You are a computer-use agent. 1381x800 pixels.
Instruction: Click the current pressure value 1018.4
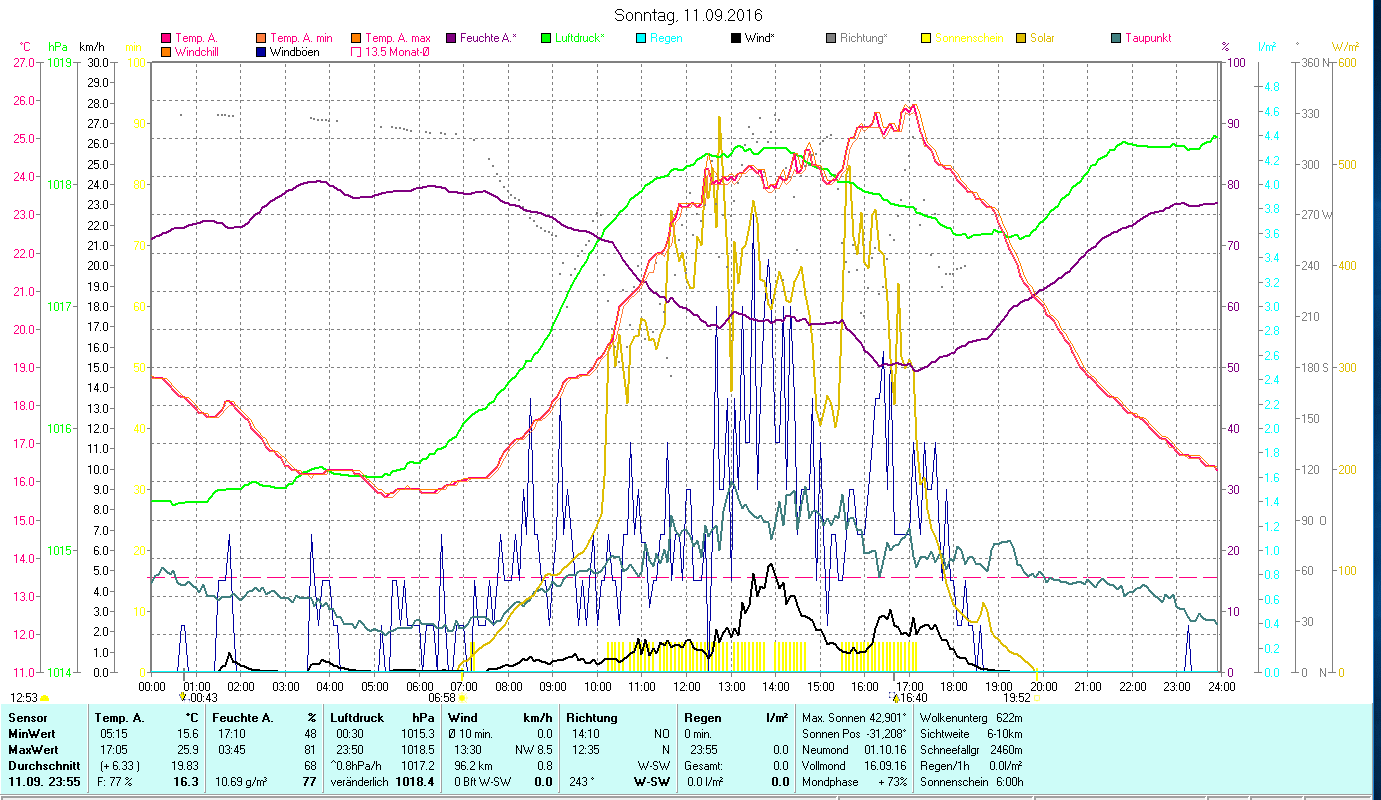[x=414, y=781]
